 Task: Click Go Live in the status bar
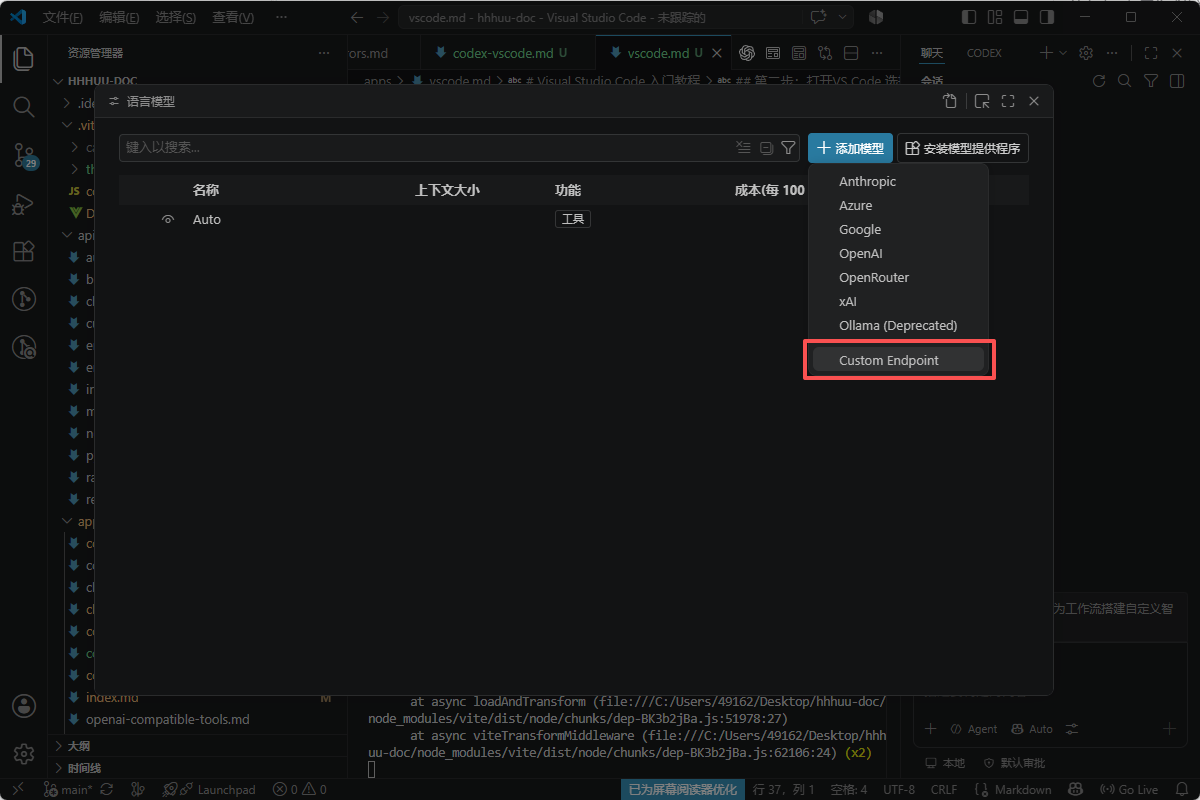(x=1129, y=789)
